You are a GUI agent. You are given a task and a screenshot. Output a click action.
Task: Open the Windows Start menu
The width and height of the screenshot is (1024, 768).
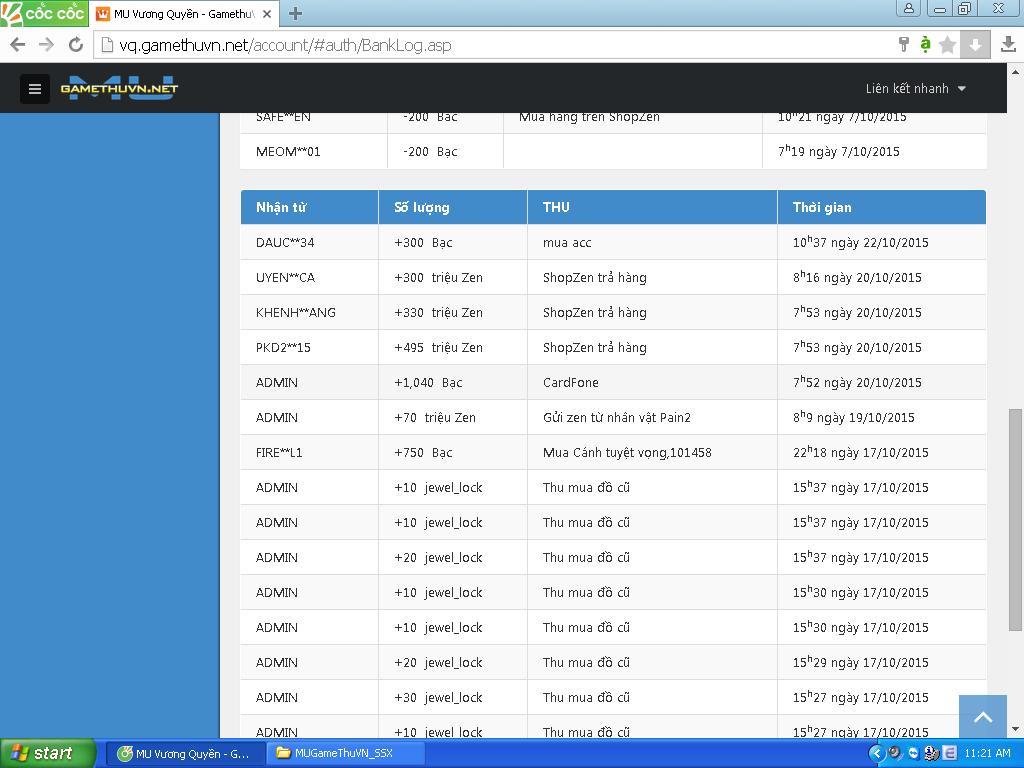(47, 753)
